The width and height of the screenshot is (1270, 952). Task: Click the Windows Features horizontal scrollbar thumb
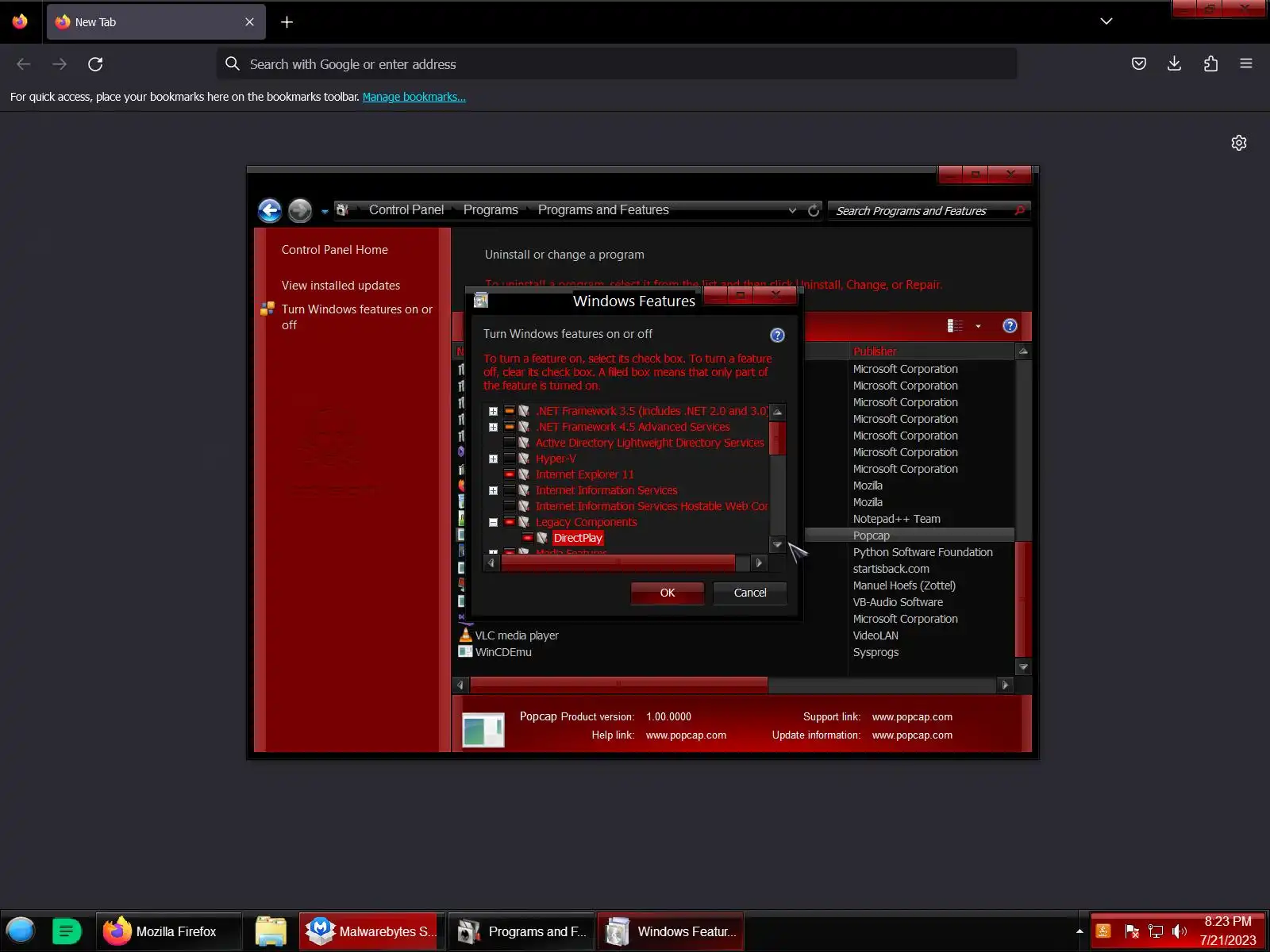click(618, 563)
